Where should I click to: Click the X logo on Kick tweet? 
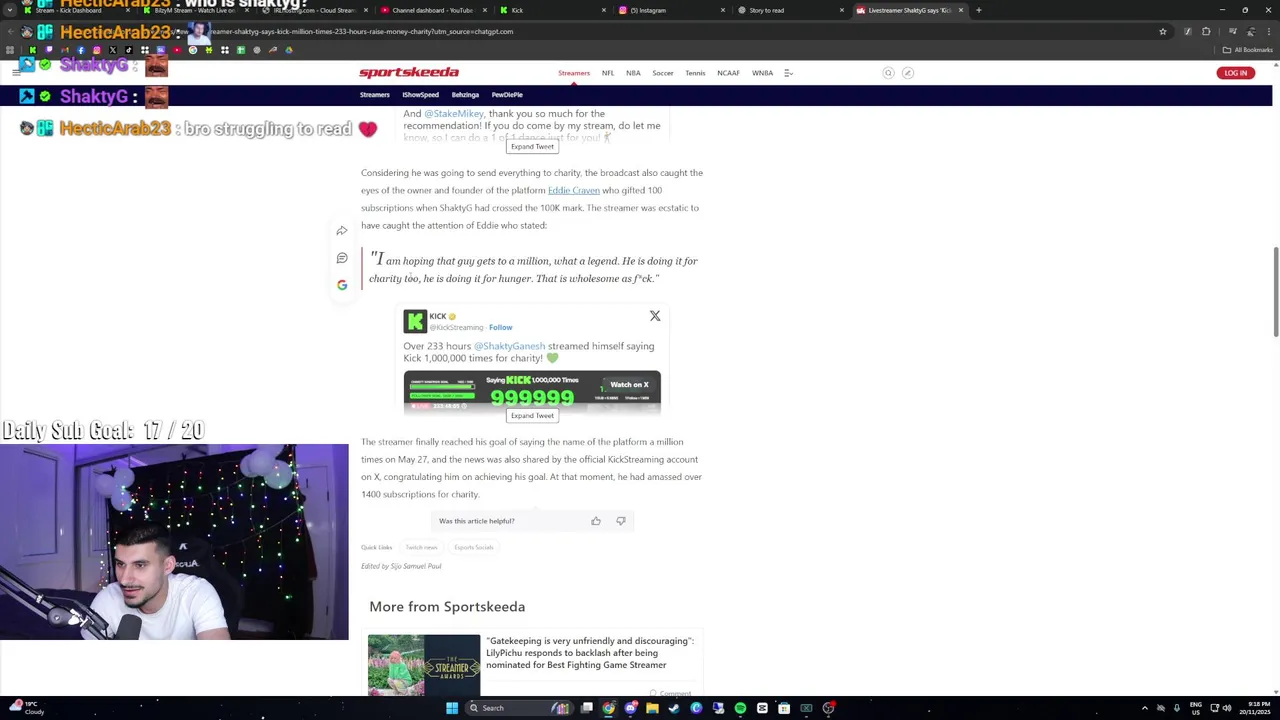pyautogui.click(x=655, y=316)
